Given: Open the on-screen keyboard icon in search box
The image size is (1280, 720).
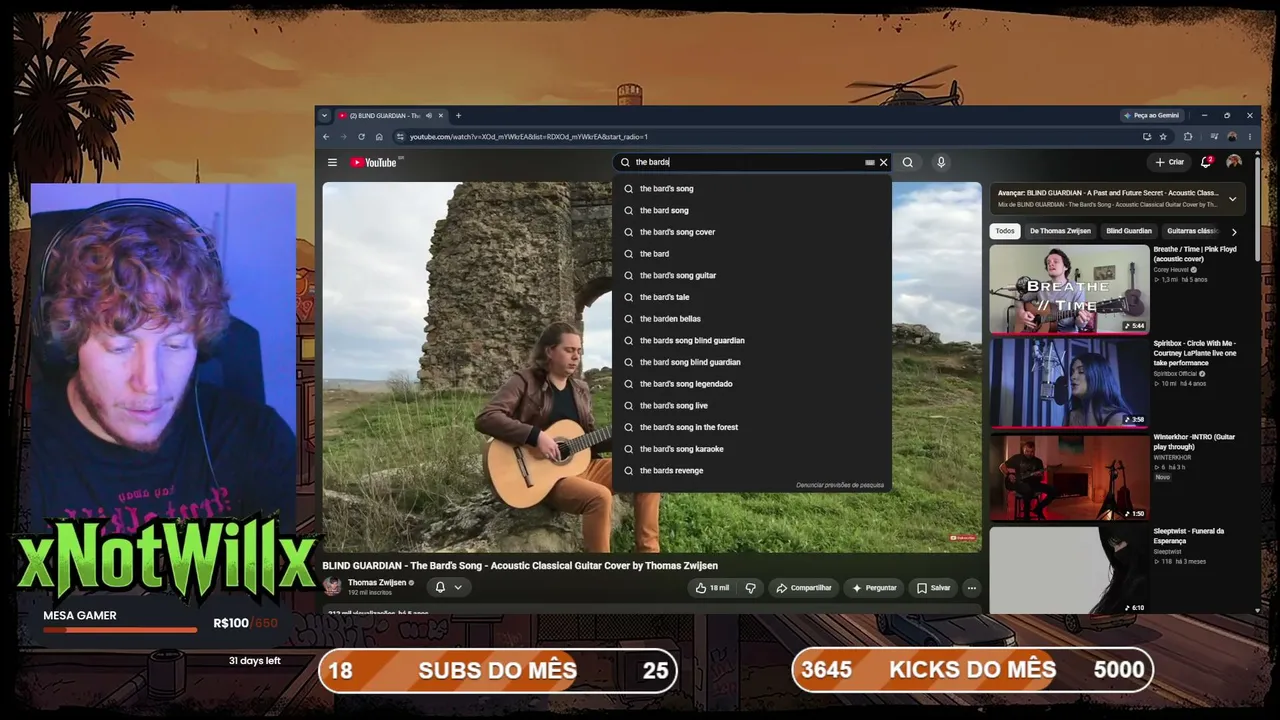Looking at the screenshot, I should (x=869, y=162).
